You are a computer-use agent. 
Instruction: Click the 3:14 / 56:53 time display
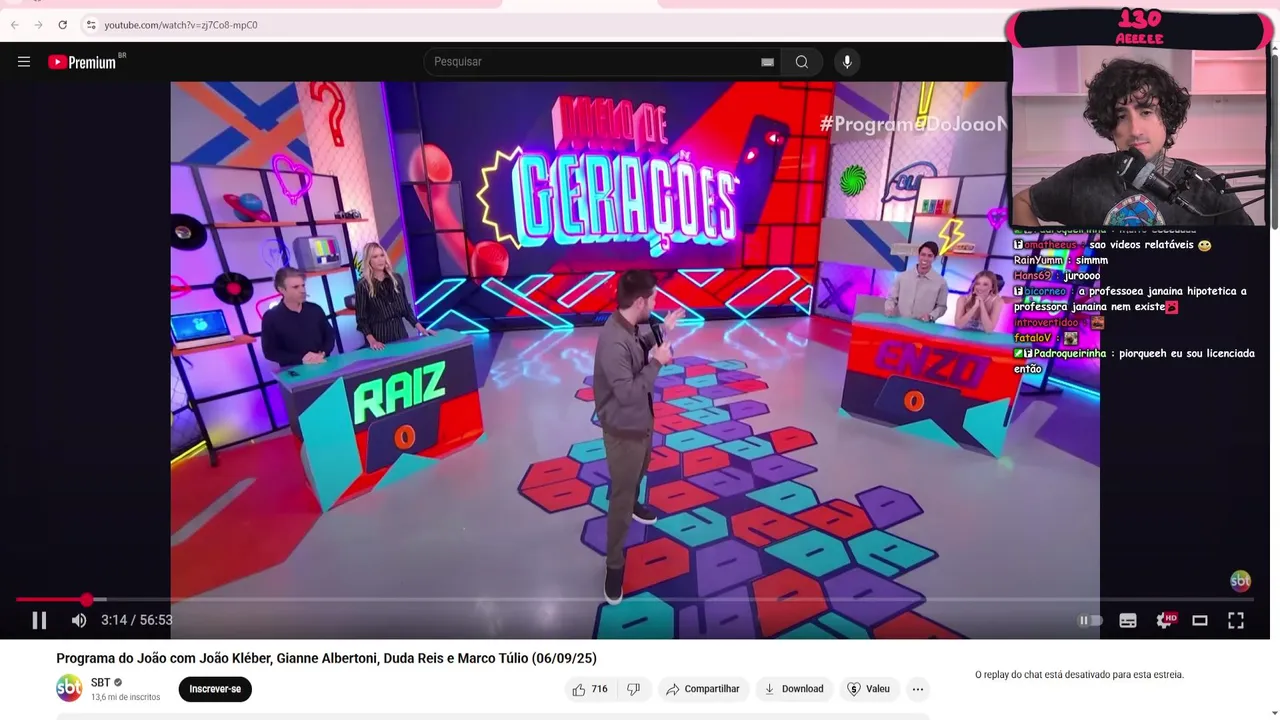pos(137,620)
